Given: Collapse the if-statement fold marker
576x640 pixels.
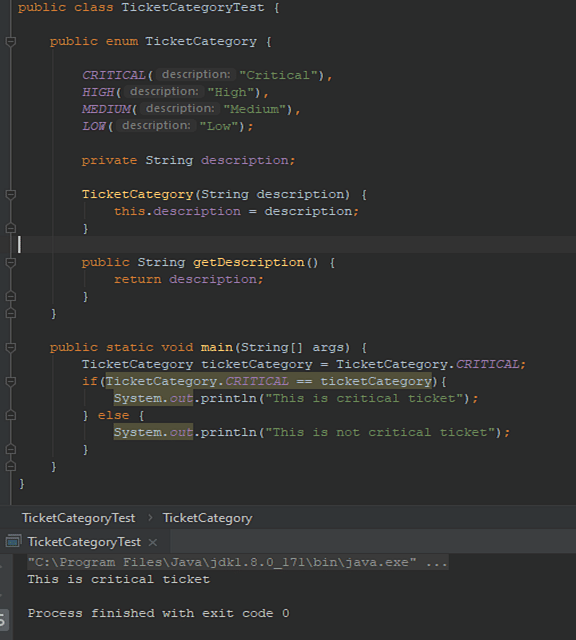Looking at the screenshot, I should coord(11,381).
